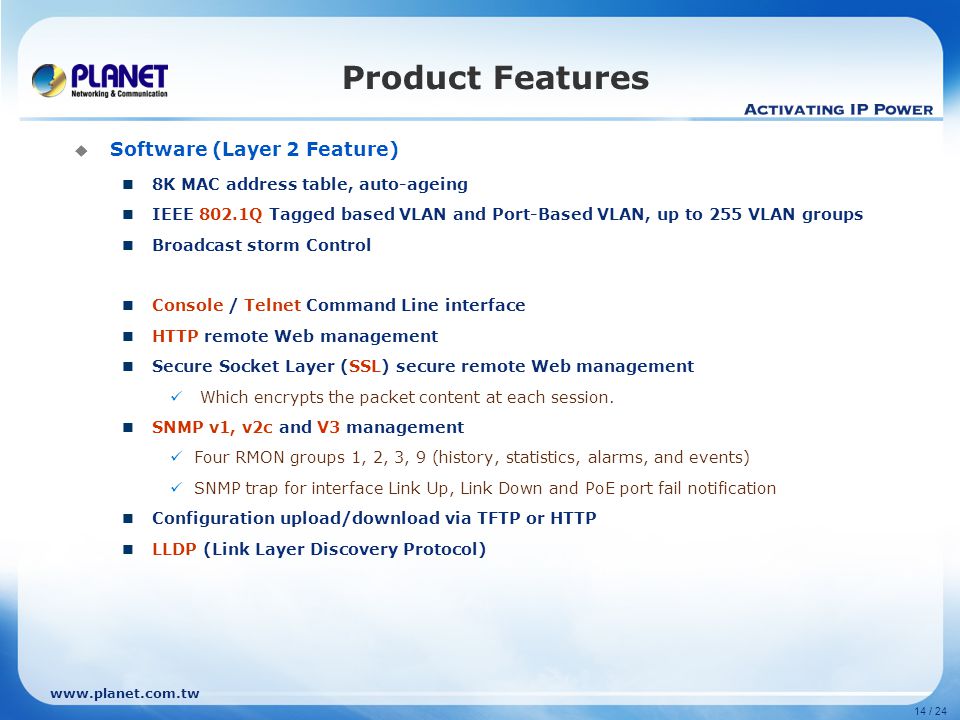Click the red 'HTTP' word in remote Web management
Screen dimensions: 960x720
[x=175, y=336]
